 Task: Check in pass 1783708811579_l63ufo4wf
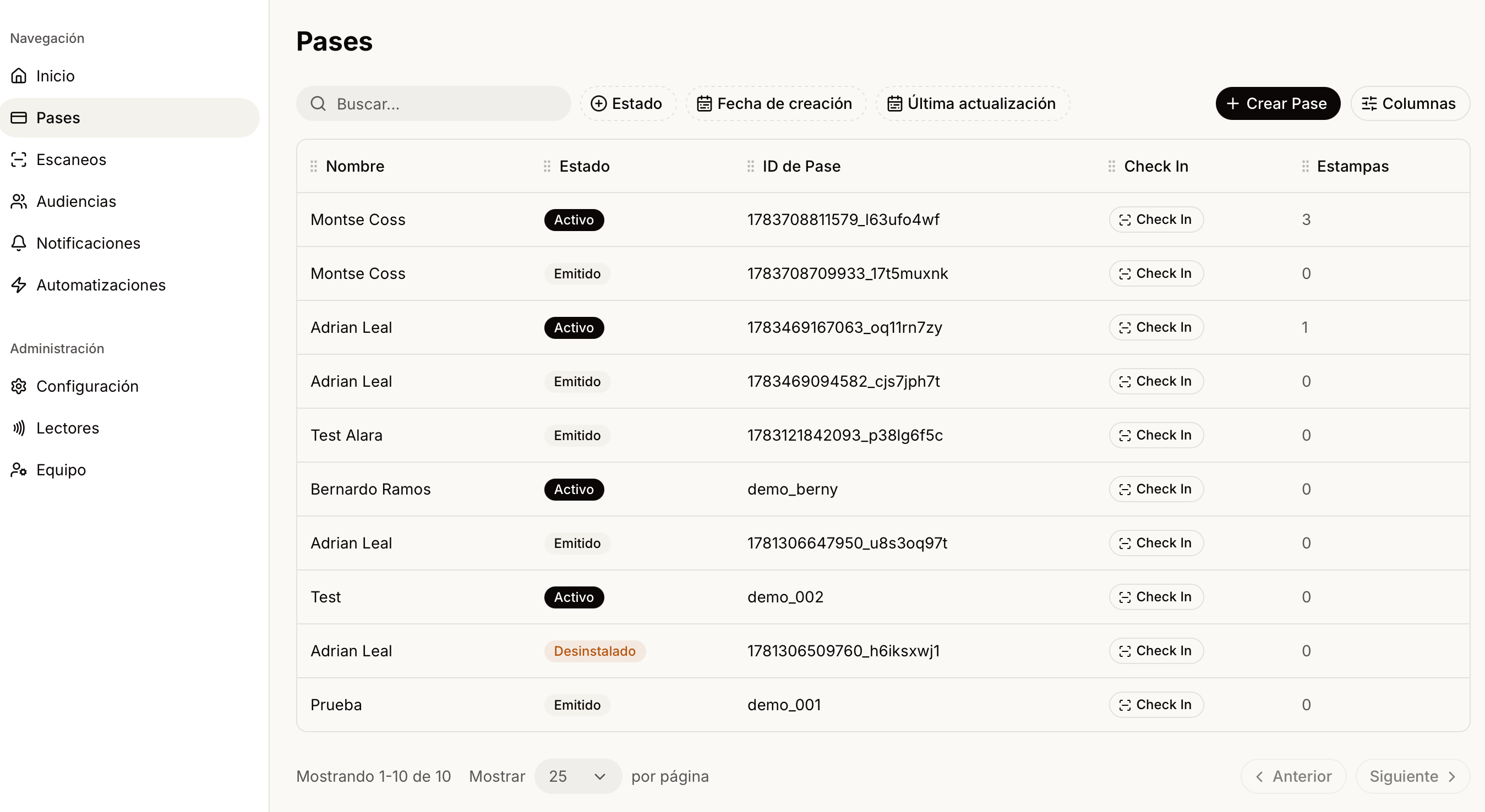1156,220
